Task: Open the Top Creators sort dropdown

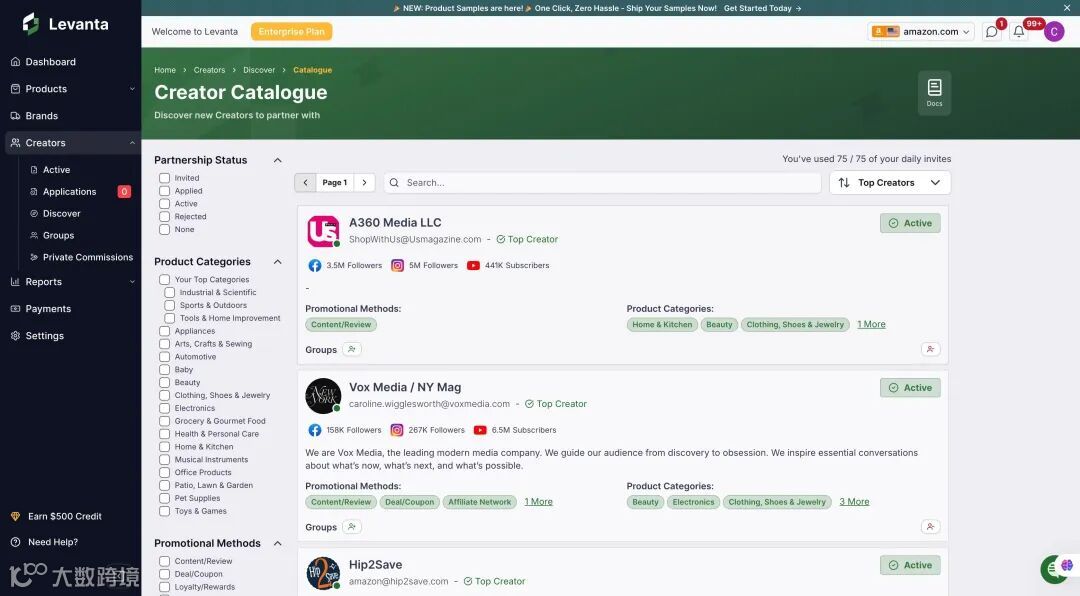Action: click(890, 183)
